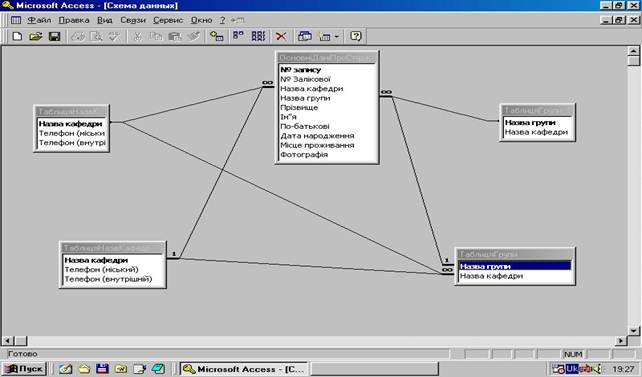Click the title bar of the main student table
This screenshot has width=642, height=377.
(326, 58)
